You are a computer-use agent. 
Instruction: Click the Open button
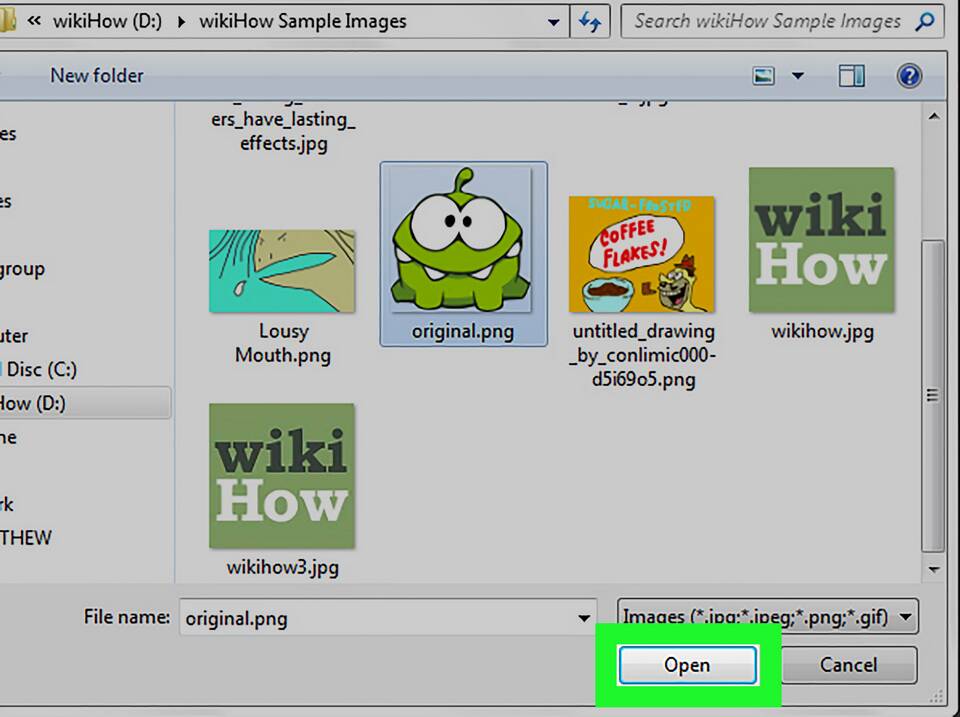pos(686,665)
